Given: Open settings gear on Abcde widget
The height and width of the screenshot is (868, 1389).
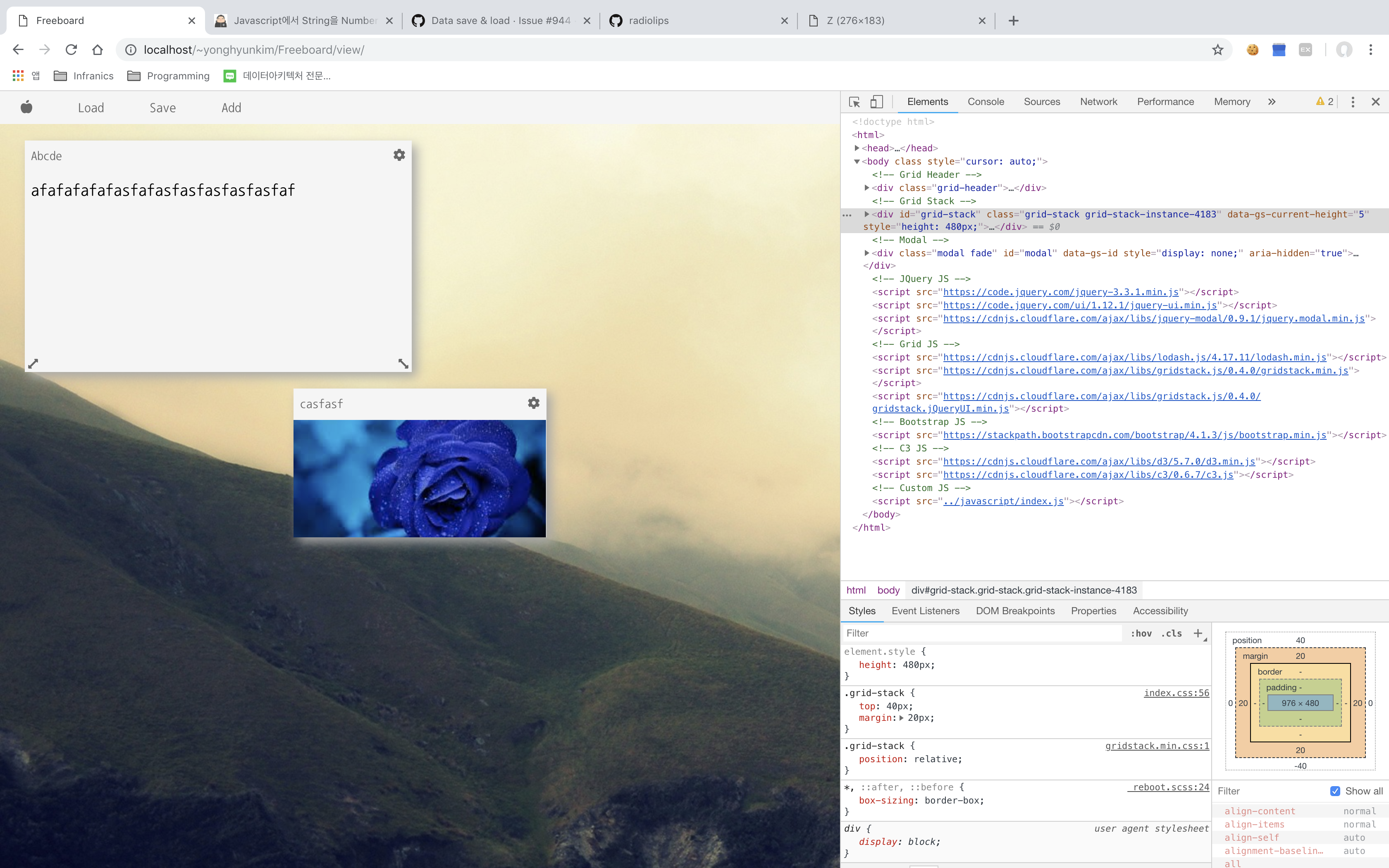Looking at the screenshot, I should (x=399, y=155).
